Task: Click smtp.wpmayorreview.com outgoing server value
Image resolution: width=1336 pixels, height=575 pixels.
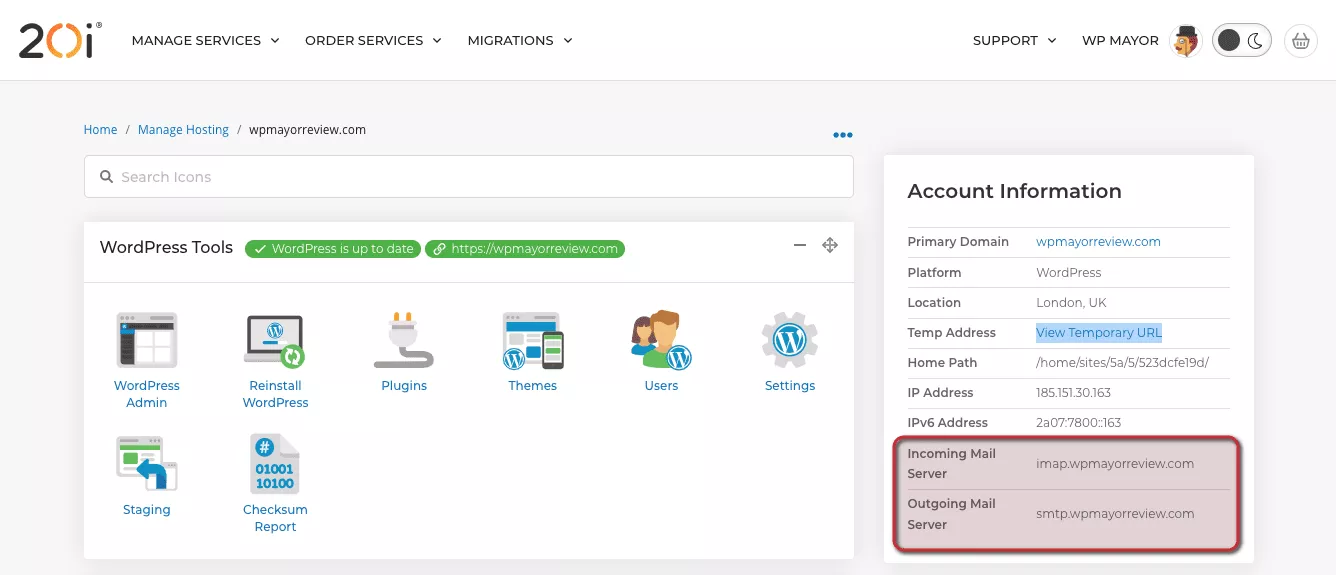Action: (x=1115, y=514)
